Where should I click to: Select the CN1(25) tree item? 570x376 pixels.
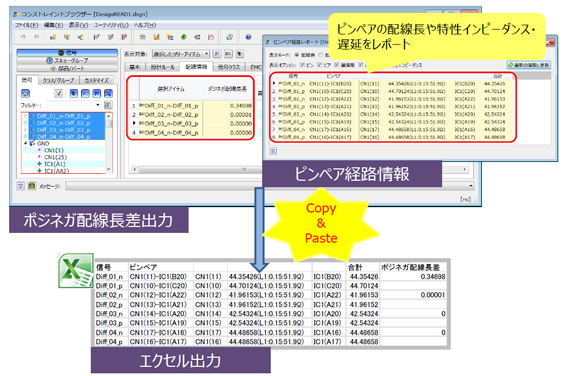55,157
